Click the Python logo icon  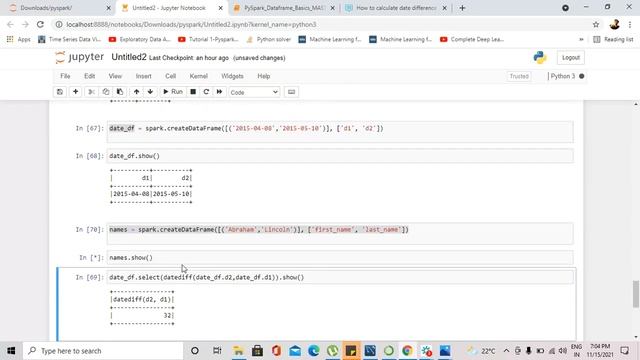coord(540,58)
